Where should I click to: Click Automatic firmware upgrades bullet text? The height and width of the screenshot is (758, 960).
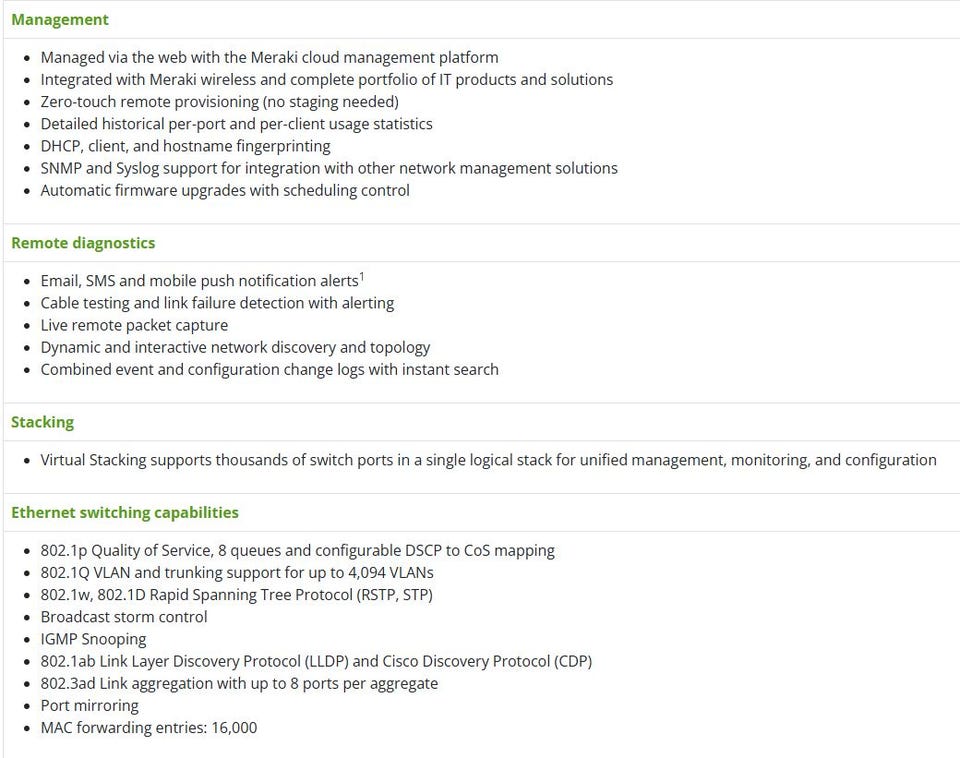click(224, 190)
